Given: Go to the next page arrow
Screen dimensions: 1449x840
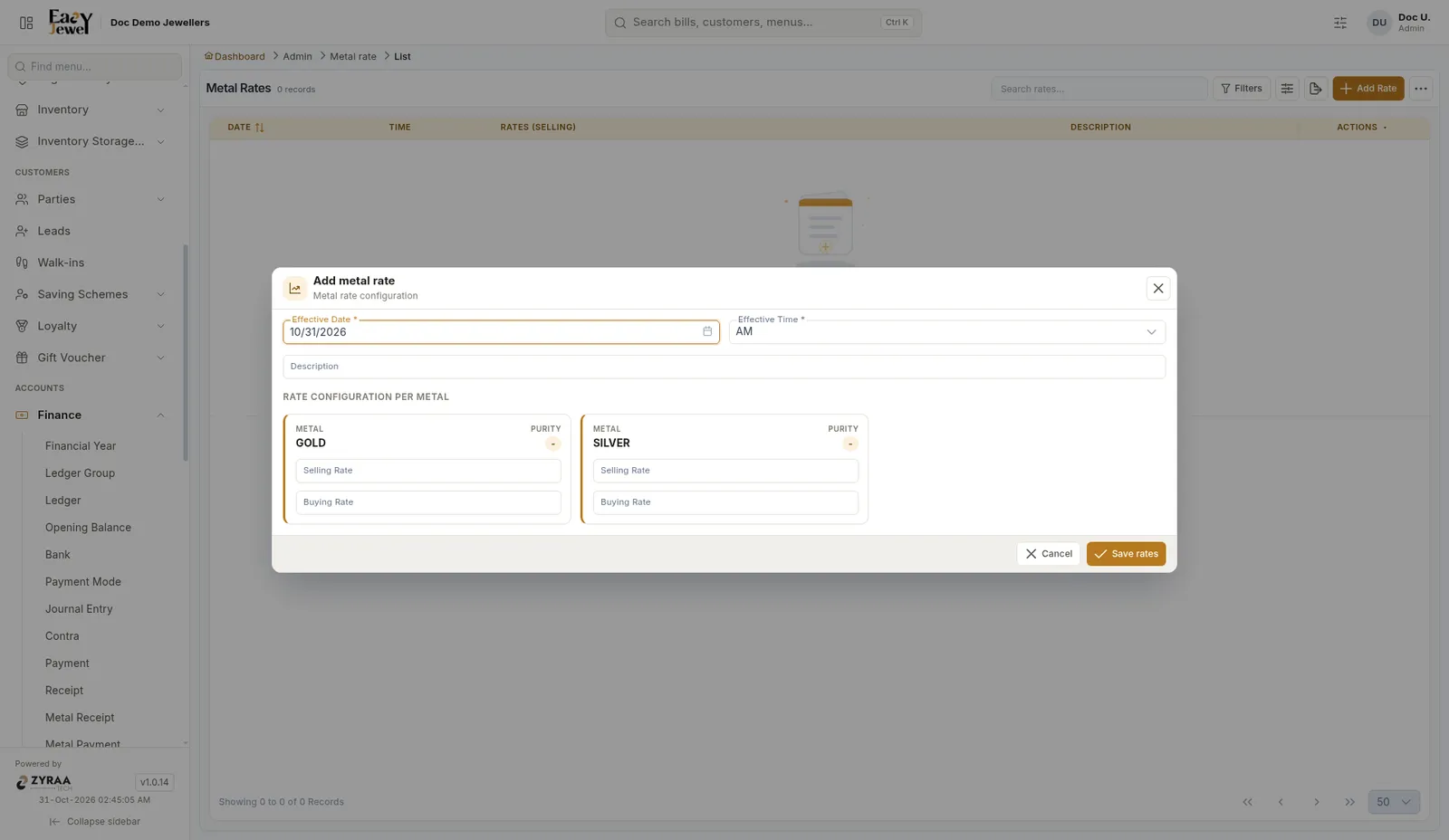Looking at the screenshot, I should tap(1316, 802).
